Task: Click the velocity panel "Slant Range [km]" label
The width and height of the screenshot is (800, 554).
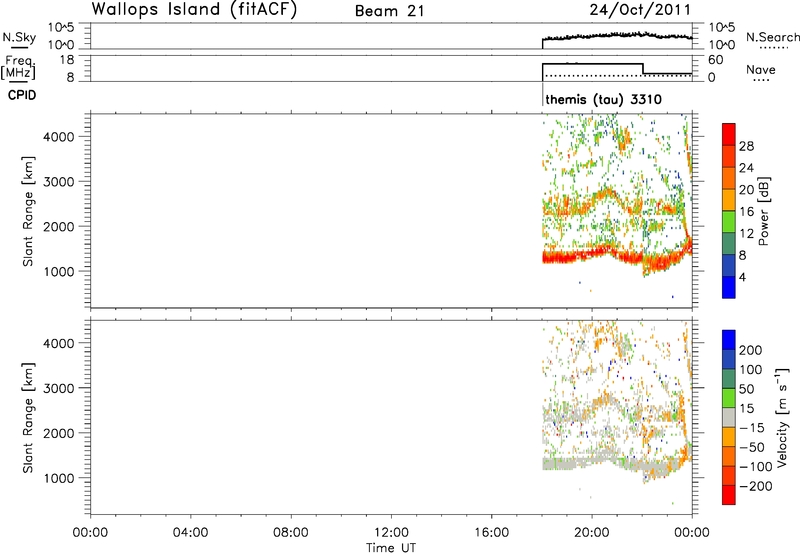Action: tap(28, 418)
